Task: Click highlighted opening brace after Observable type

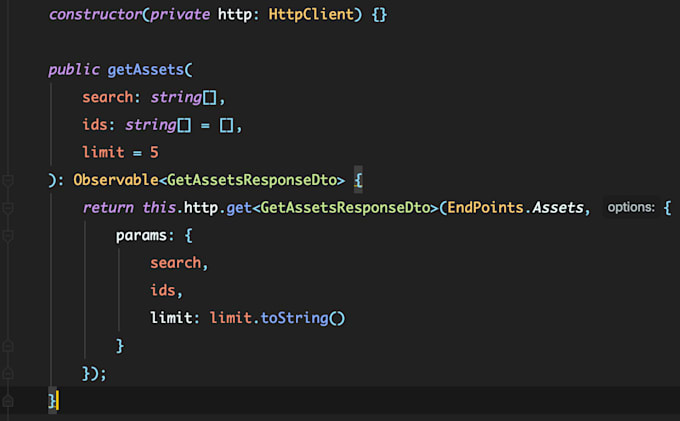Action: (358, 180)
